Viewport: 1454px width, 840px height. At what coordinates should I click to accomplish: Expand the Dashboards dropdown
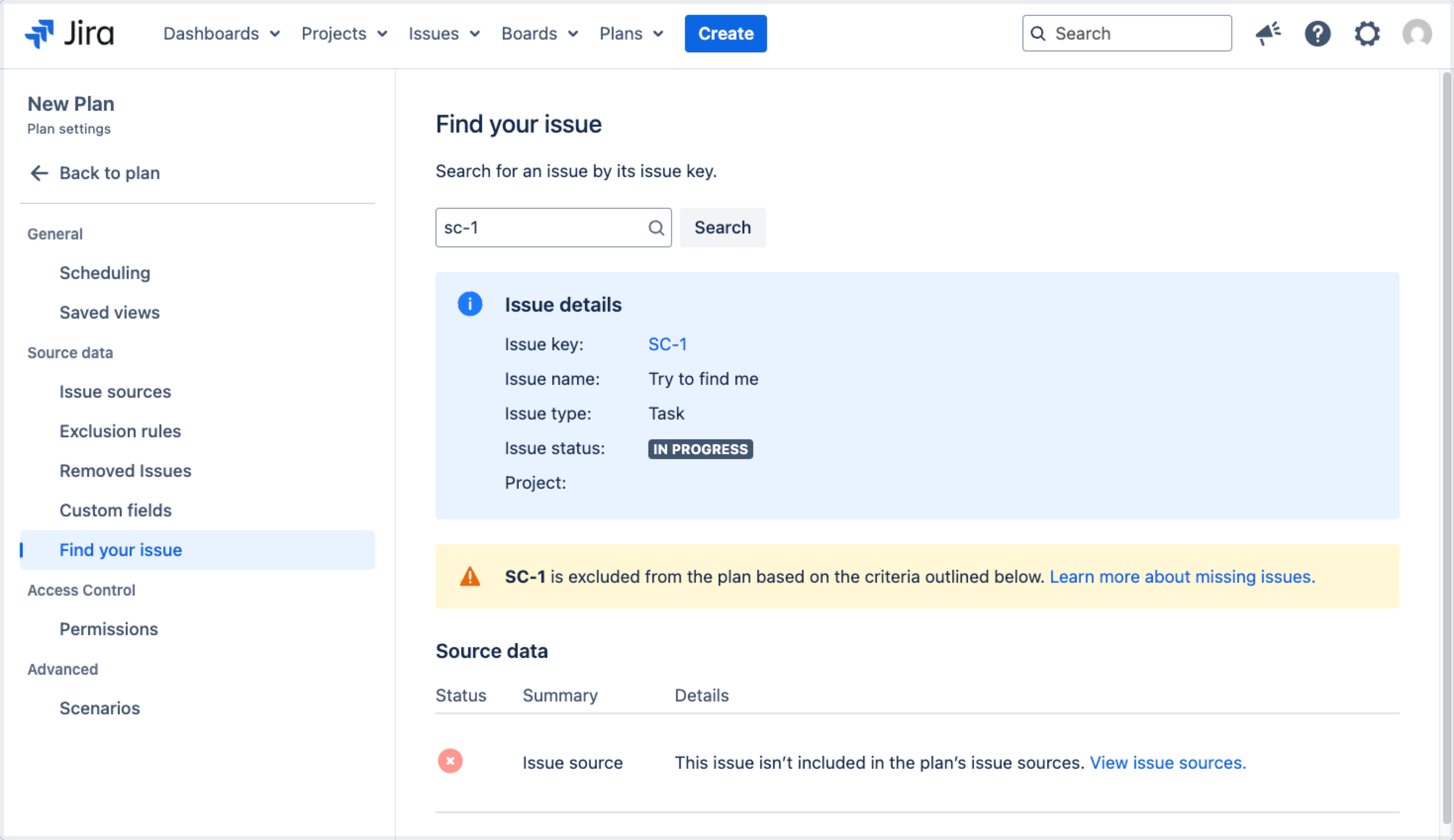[x=222, y=34]
